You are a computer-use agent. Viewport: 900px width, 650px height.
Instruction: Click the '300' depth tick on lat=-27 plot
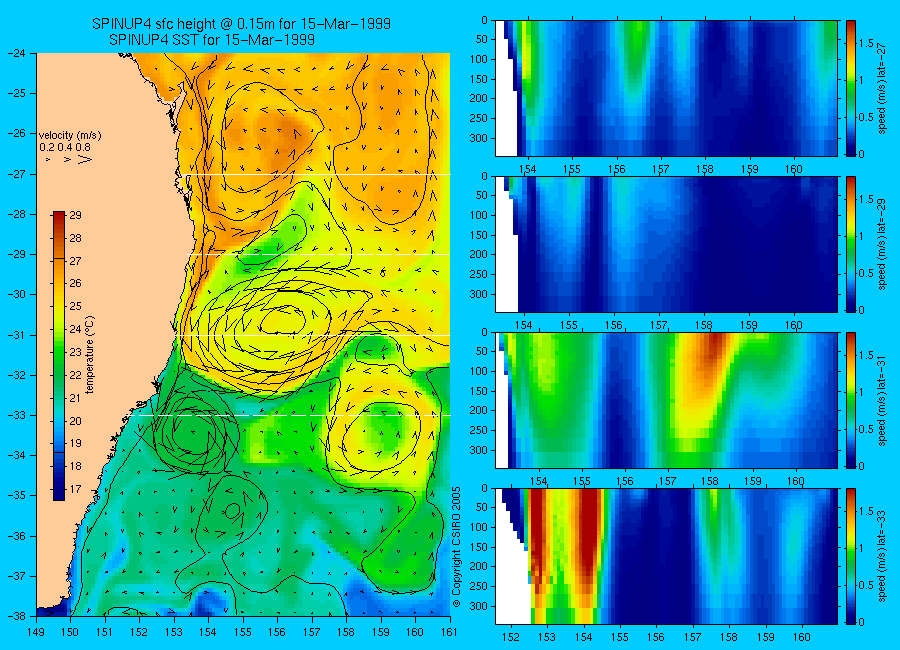[x=479, y=138]
